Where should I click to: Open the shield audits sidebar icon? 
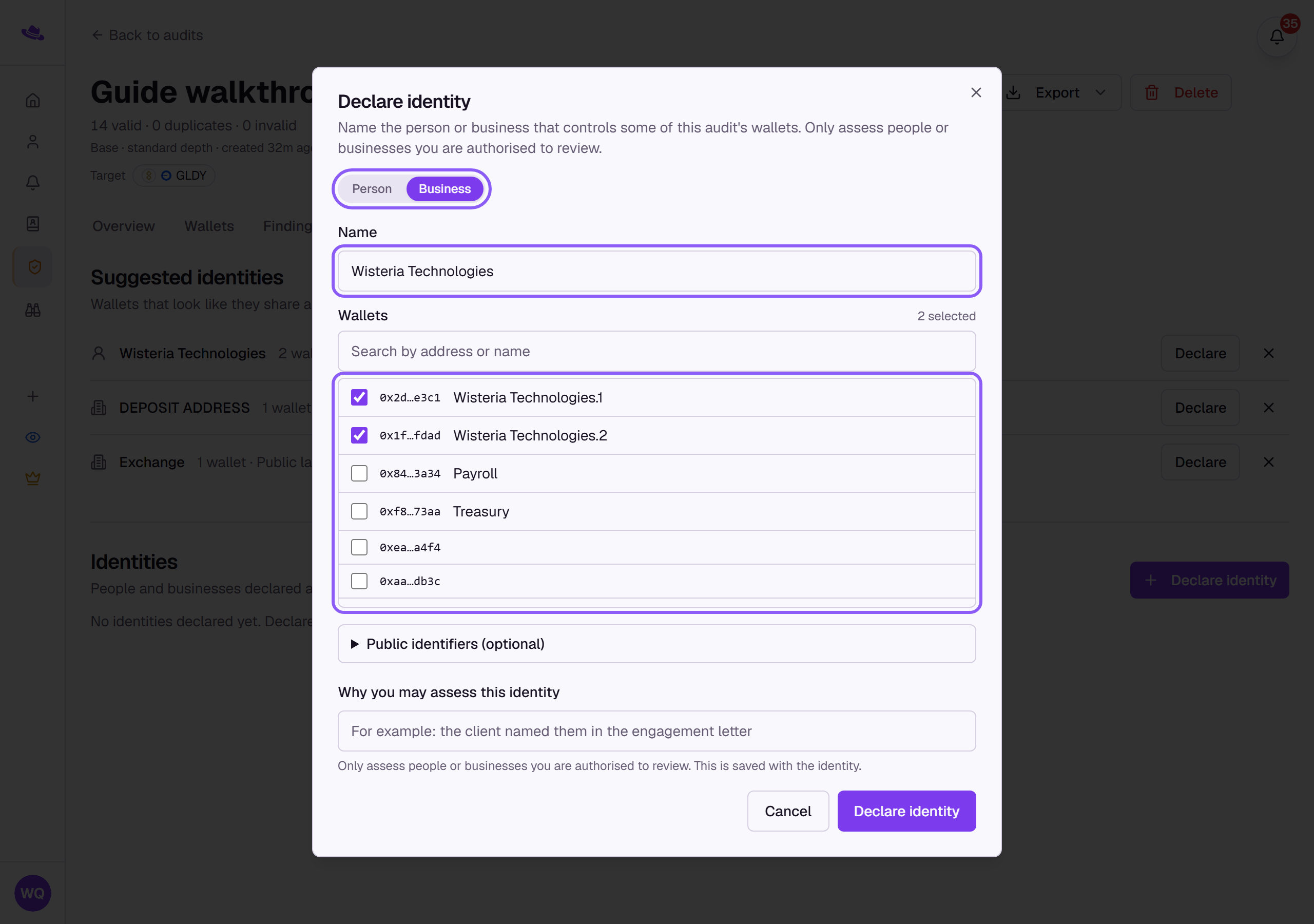pos(34,267)
